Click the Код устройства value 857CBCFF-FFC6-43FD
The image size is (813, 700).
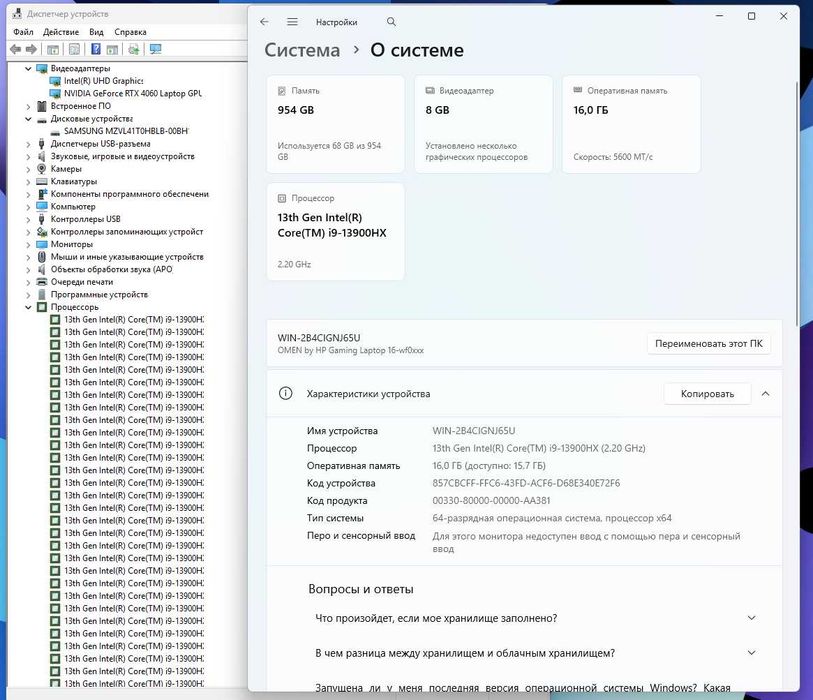point(526,483)
